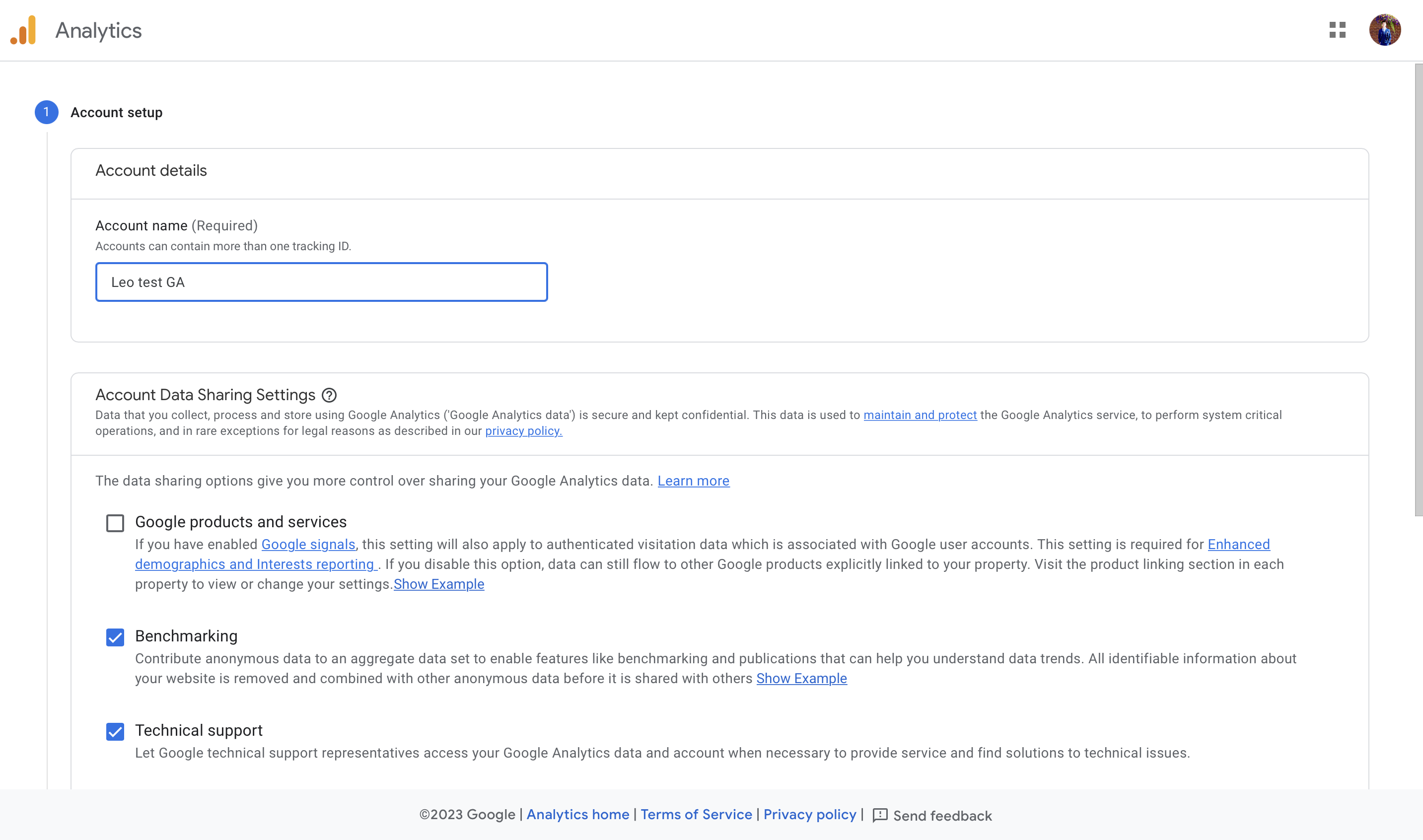Show Example for Google products and services

pos(439,584)
